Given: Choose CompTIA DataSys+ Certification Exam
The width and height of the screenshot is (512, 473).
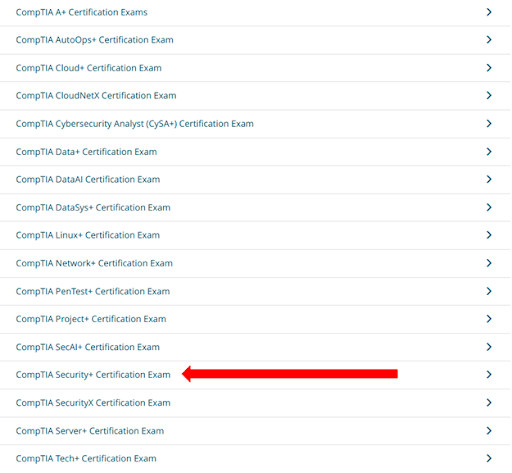Looking at the screenshot, I should coord(93,208).
